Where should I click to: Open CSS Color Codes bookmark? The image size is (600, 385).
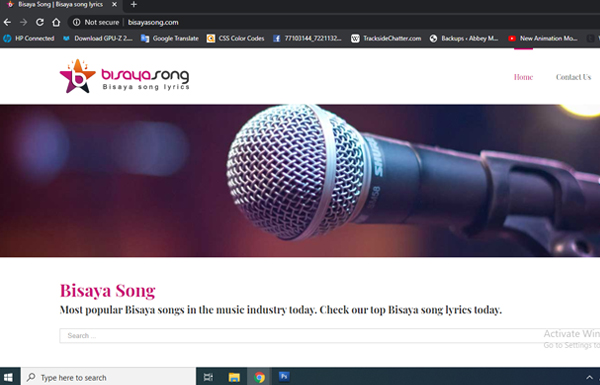(x=236, y=38)
